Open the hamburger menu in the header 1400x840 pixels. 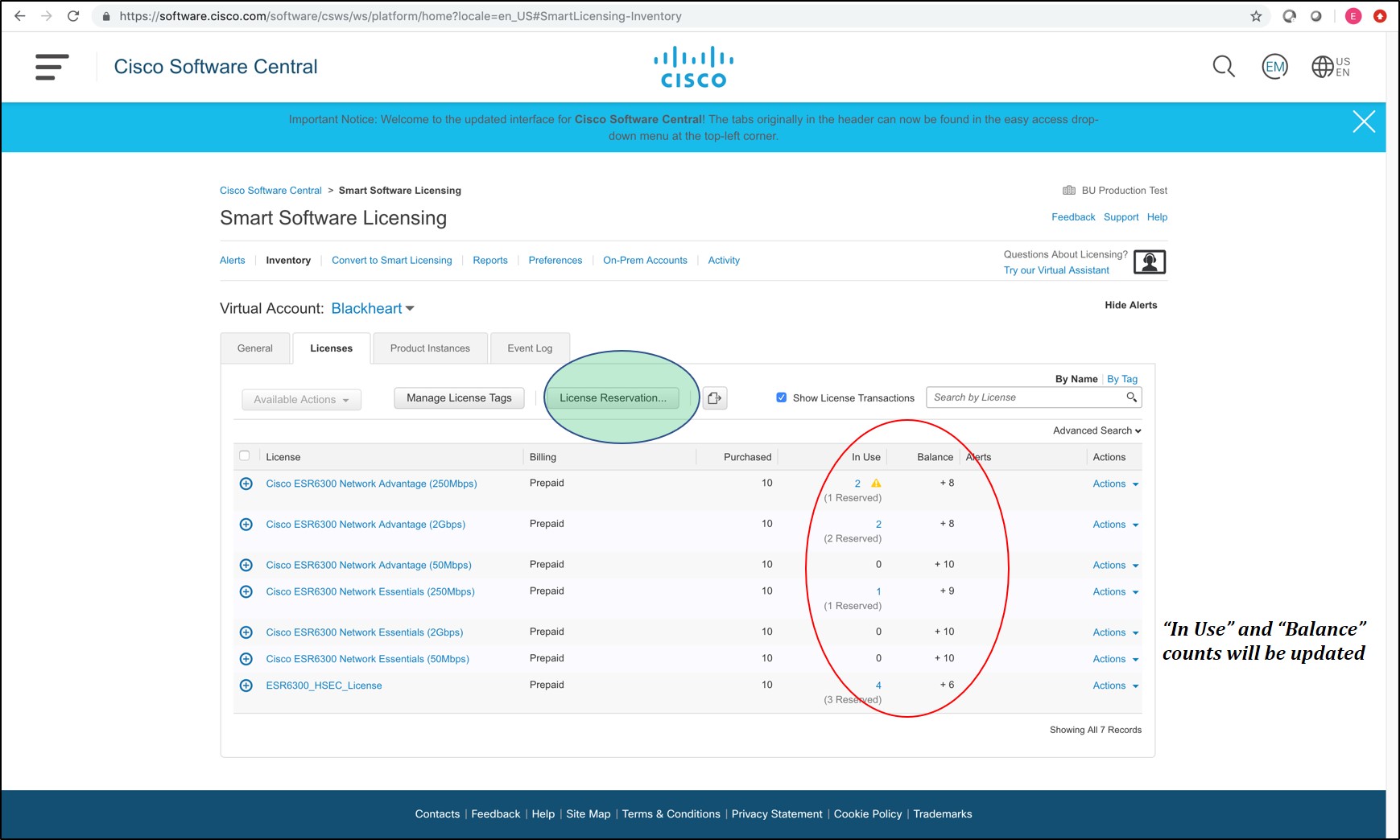pyautogui.click(x=52, y=67)
